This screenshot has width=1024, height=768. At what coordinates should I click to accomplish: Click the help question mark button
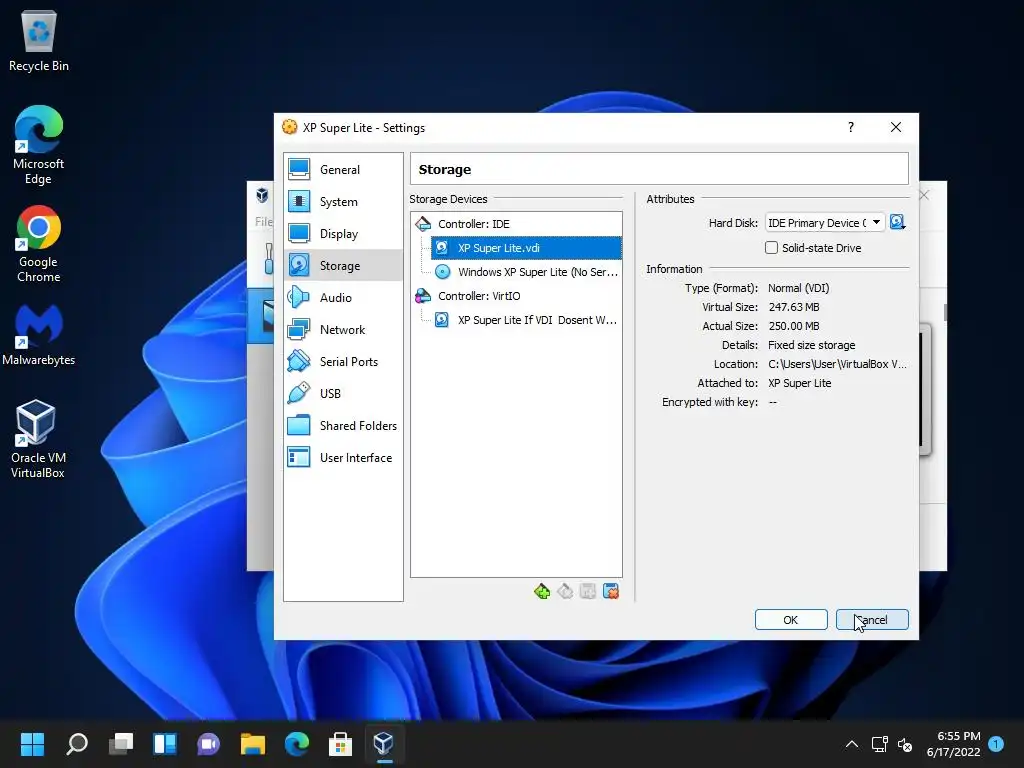(x=851, y=127)
